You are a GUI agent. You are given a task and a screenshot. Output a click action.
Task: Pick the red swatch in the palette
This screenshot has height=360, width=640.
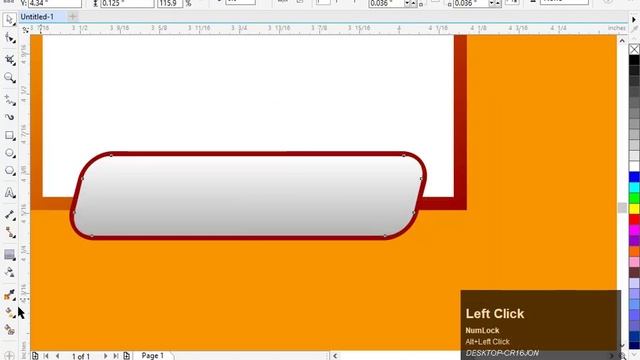coord(634,219)
